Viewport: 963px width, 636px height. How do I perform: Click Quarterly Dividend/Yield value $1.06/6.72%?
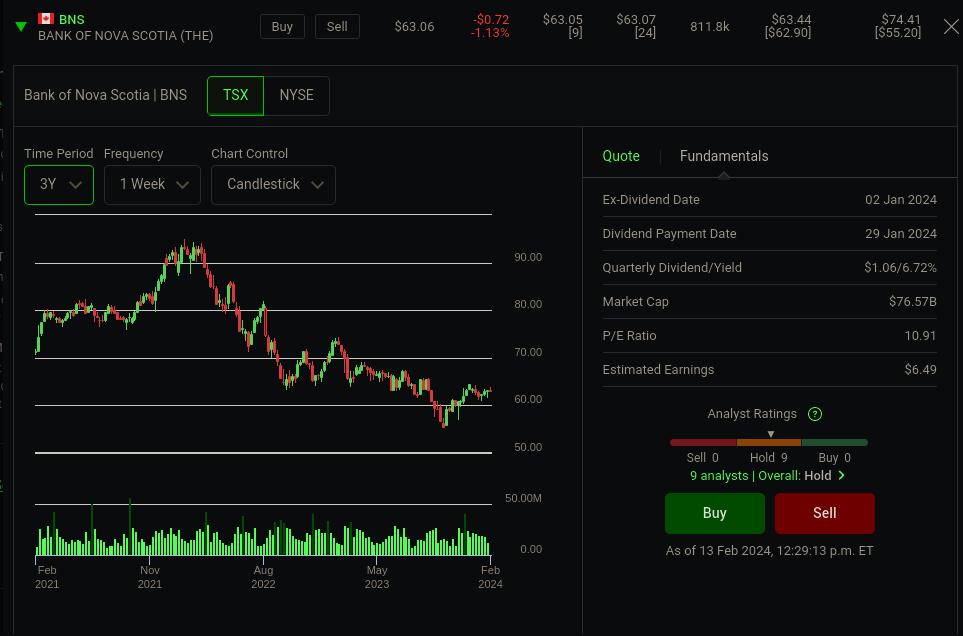coord(900,268)
